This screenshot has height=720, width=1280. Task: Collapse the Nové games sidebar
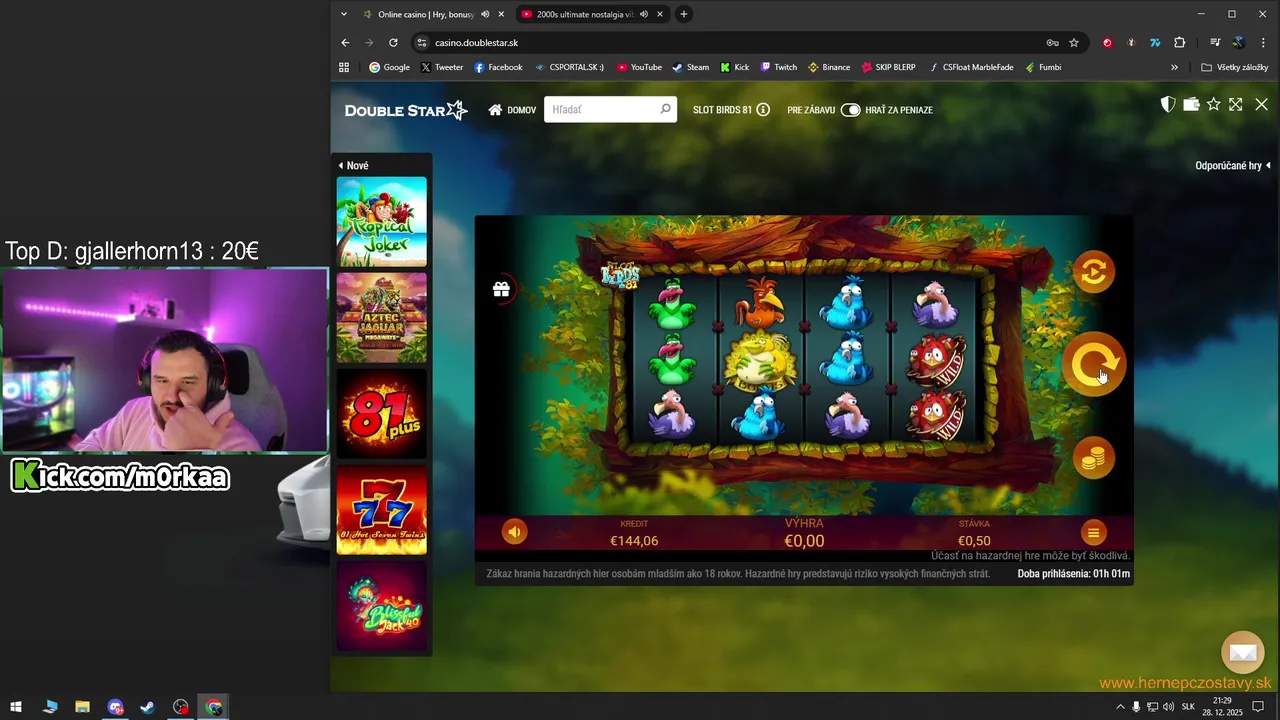click(353, 166)
